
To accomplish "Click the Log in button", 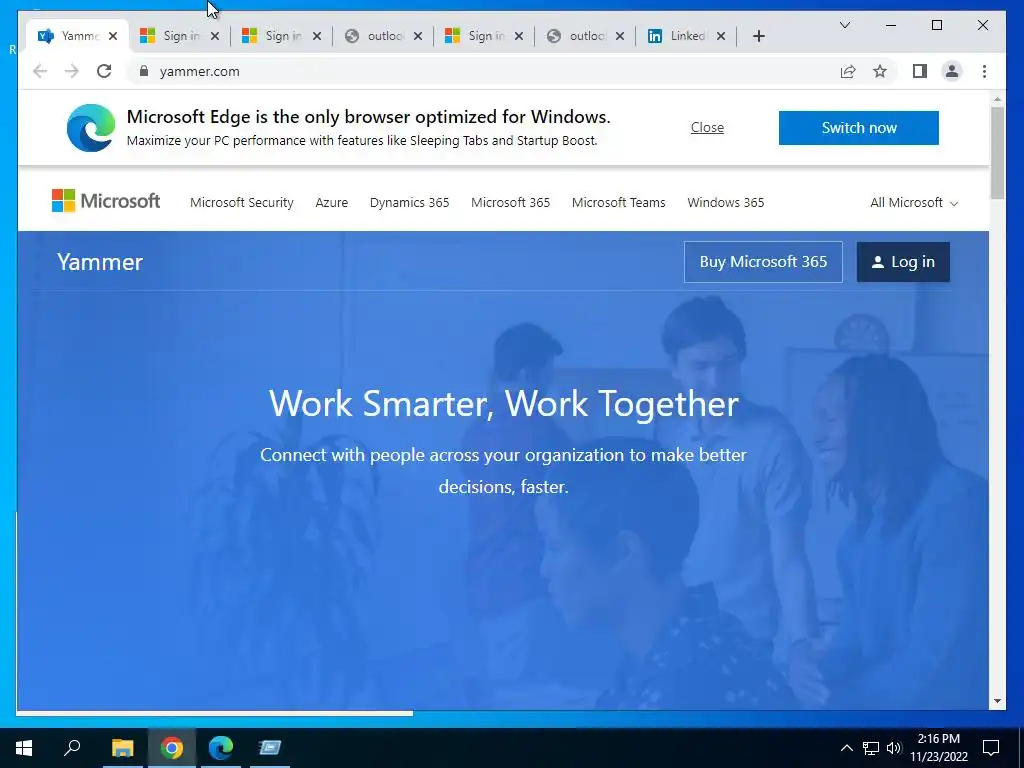I will coord(903,262).
